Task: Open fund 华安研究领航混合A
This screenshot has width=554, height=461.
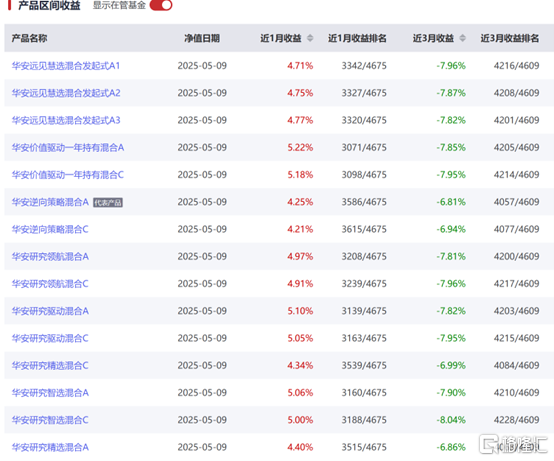Action: click(50, 256)
